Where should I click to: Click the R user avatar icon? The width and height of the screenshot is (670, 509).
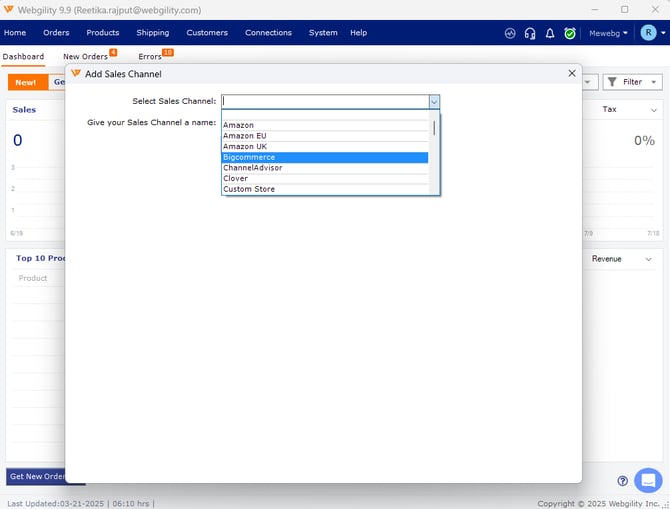pyautogui.click(x=649, y=33)
